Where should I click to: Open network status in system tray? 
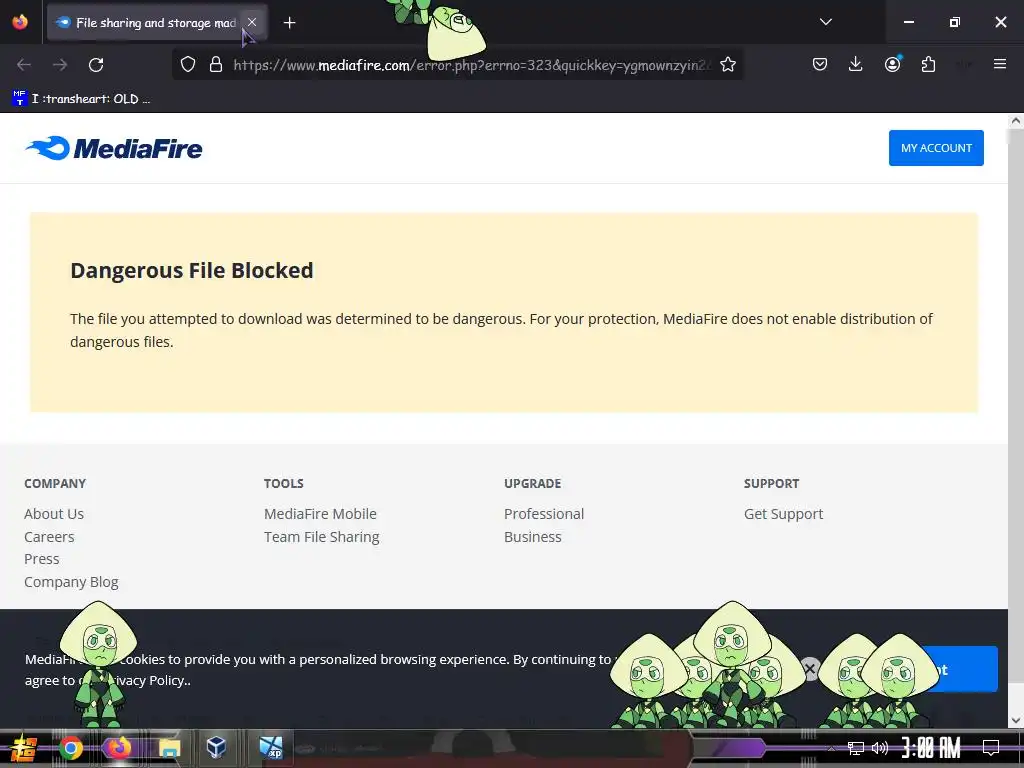856,748
